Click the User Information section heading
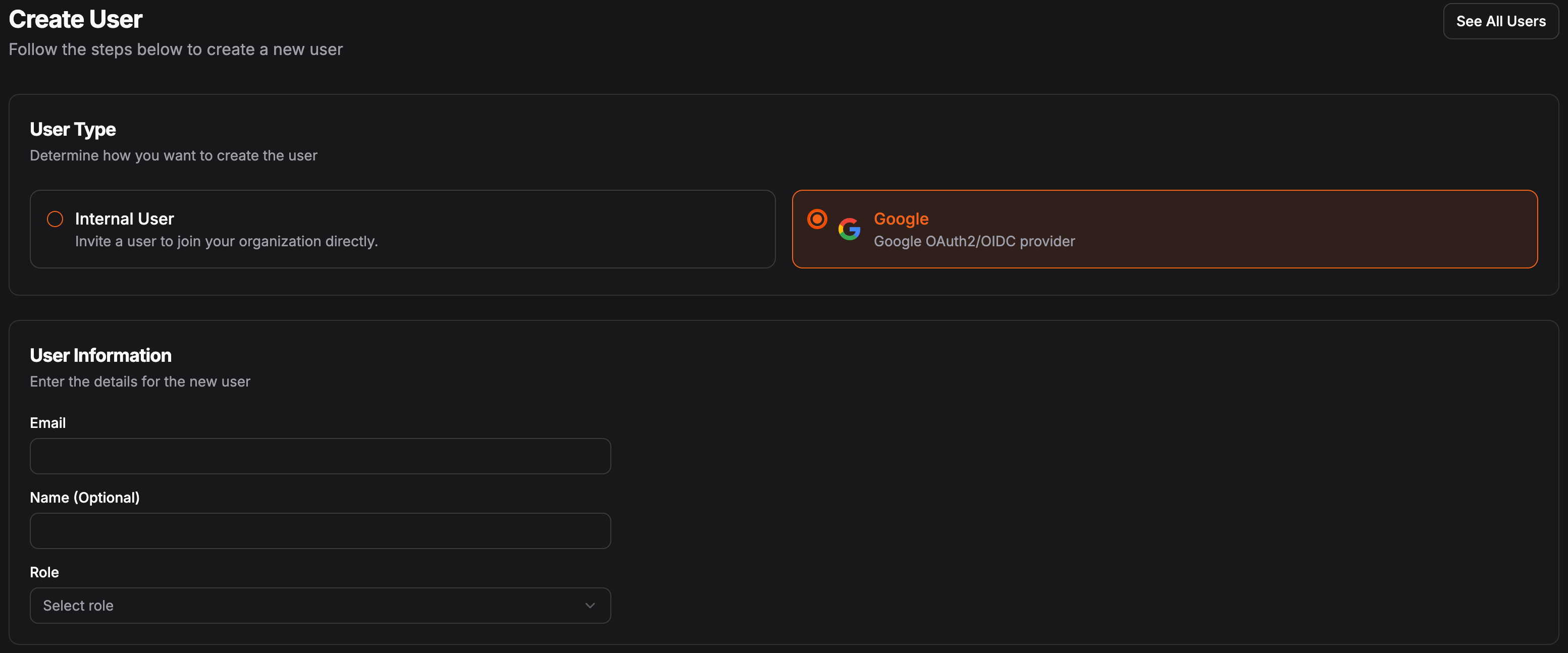This screenshot has width=1568, height=653. [x=100, y=355]
